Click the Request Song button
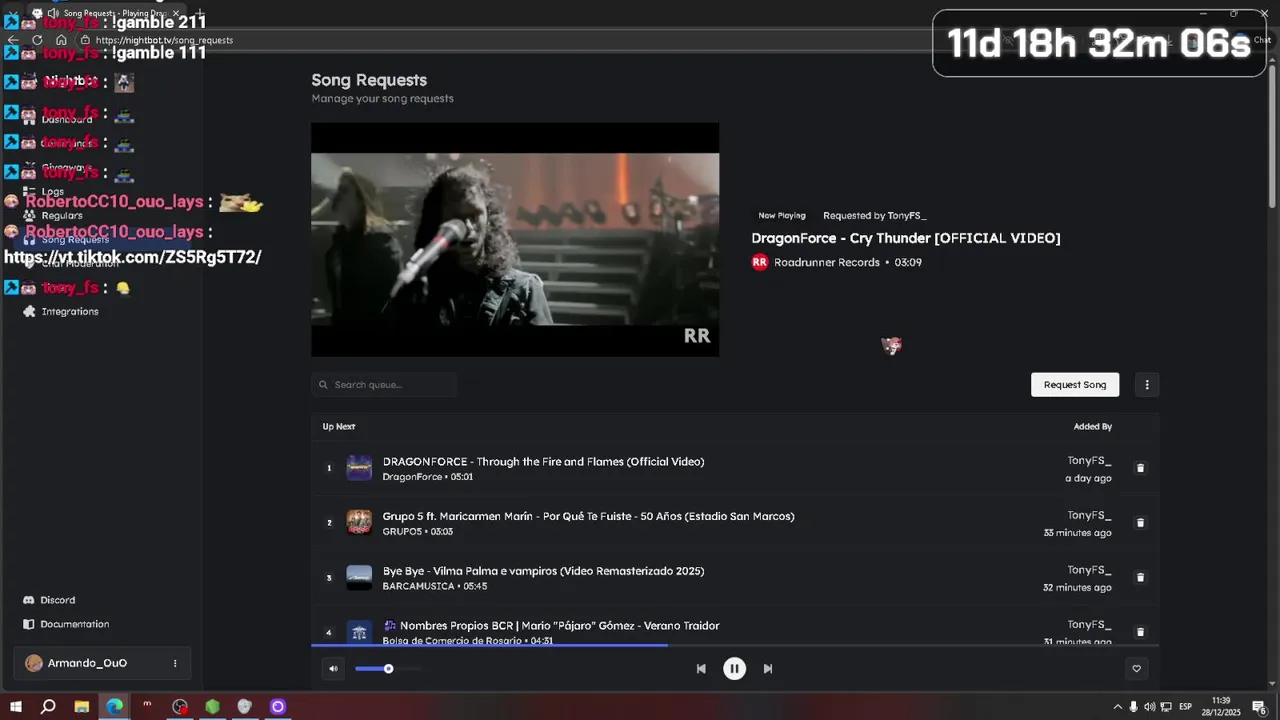 click(1075, 385)
